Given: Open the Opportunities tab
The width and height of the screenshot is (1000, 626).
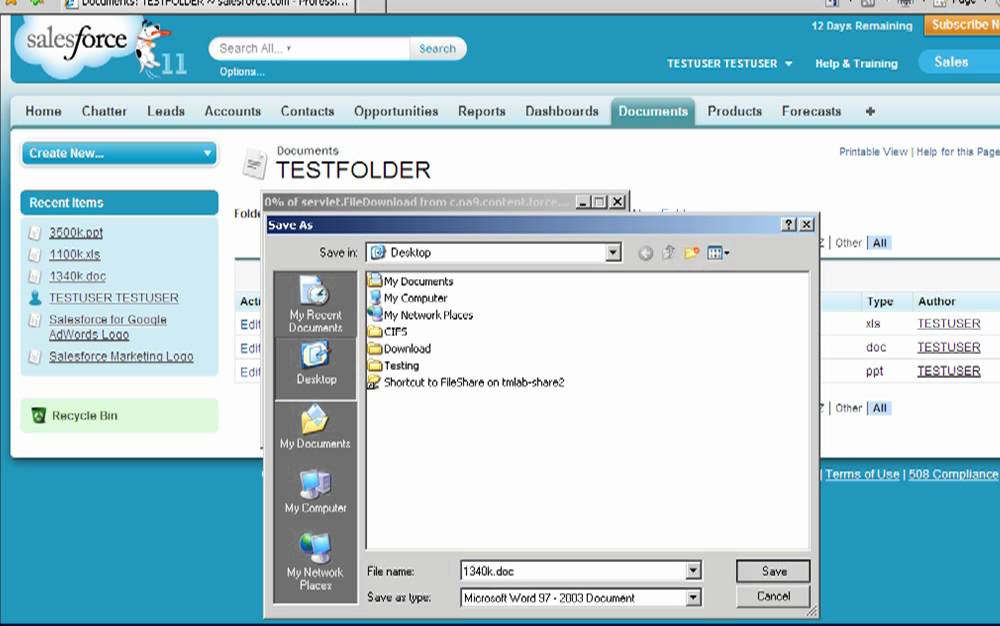Looking at the screenshot, I should (396, 112).
